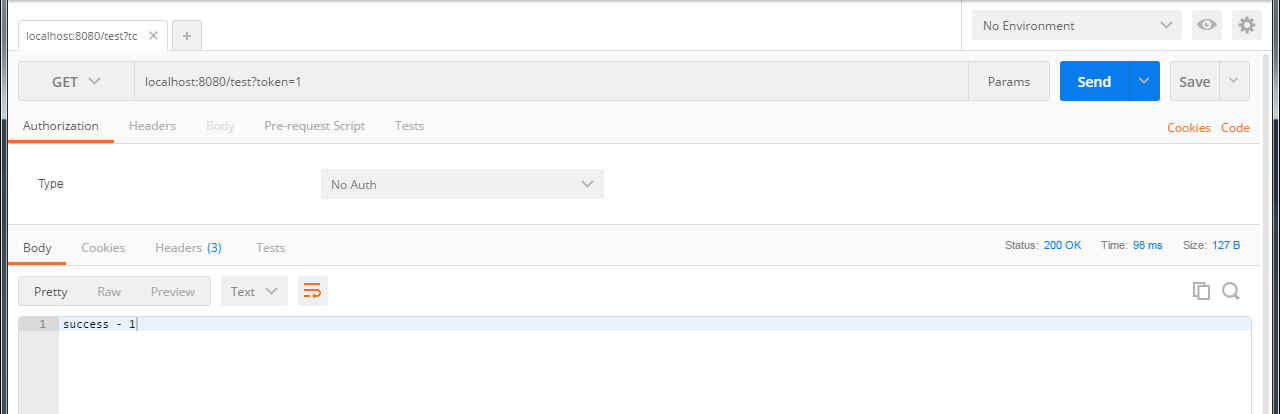Image resolution: width=1280 pixels, height=414 pixels.
Task: Copy response body with clipboard icon
Action: [1201, 291]
